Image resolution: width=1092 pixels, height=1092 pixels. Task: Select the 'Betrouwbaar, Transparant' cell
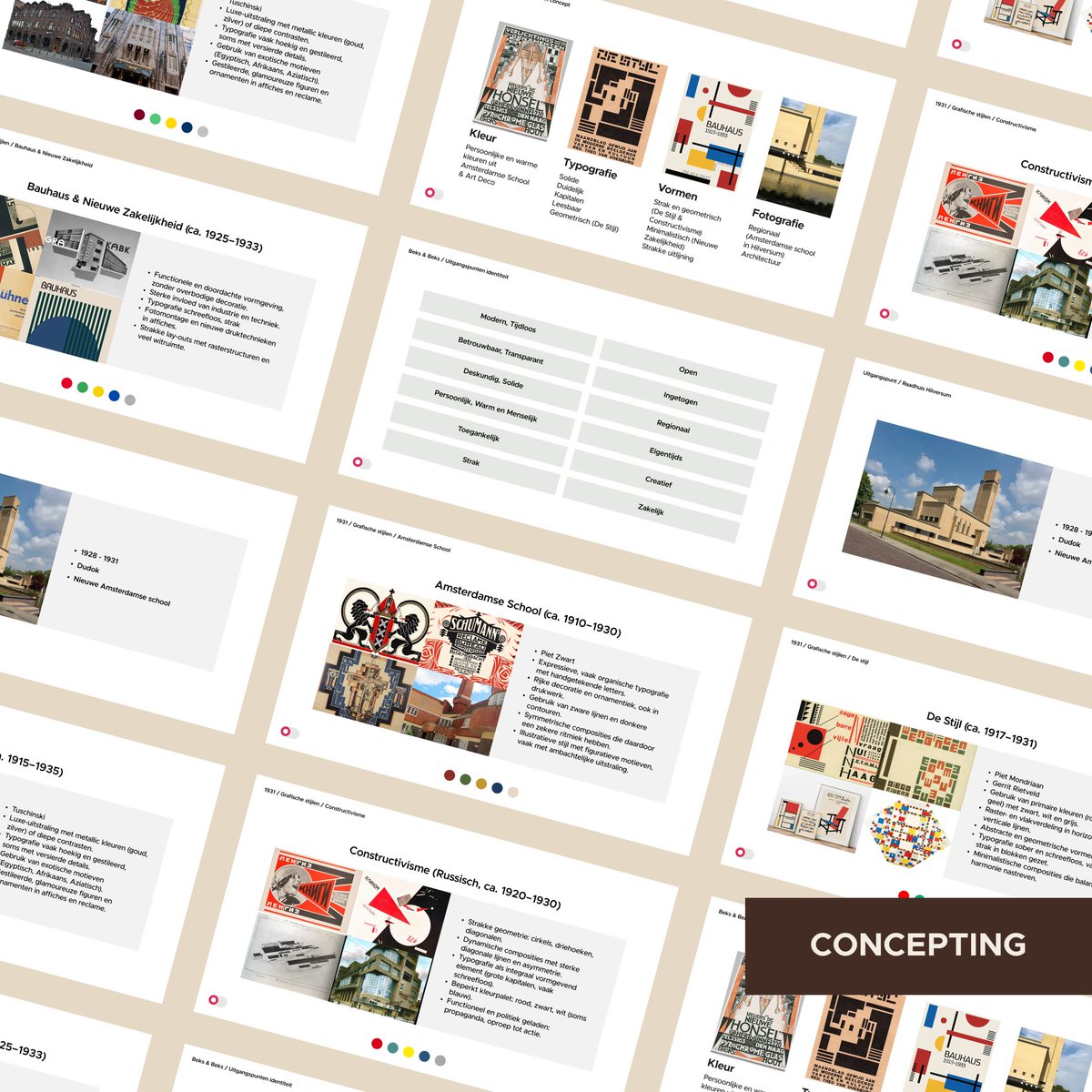(500, 350)
